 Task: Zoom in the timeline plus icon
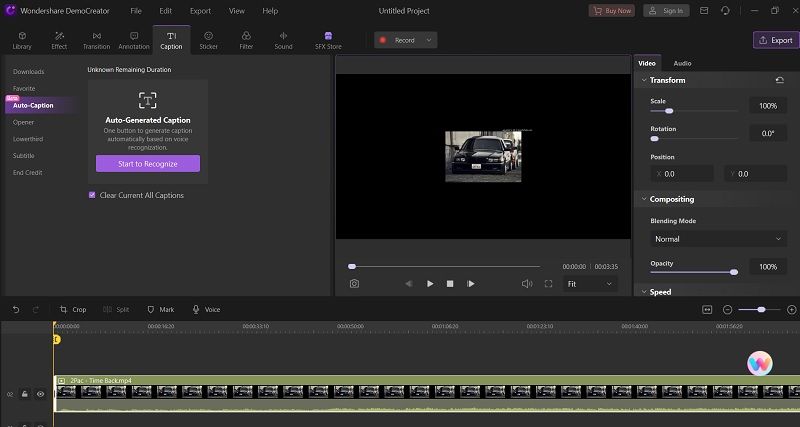(x=792, y=310)
